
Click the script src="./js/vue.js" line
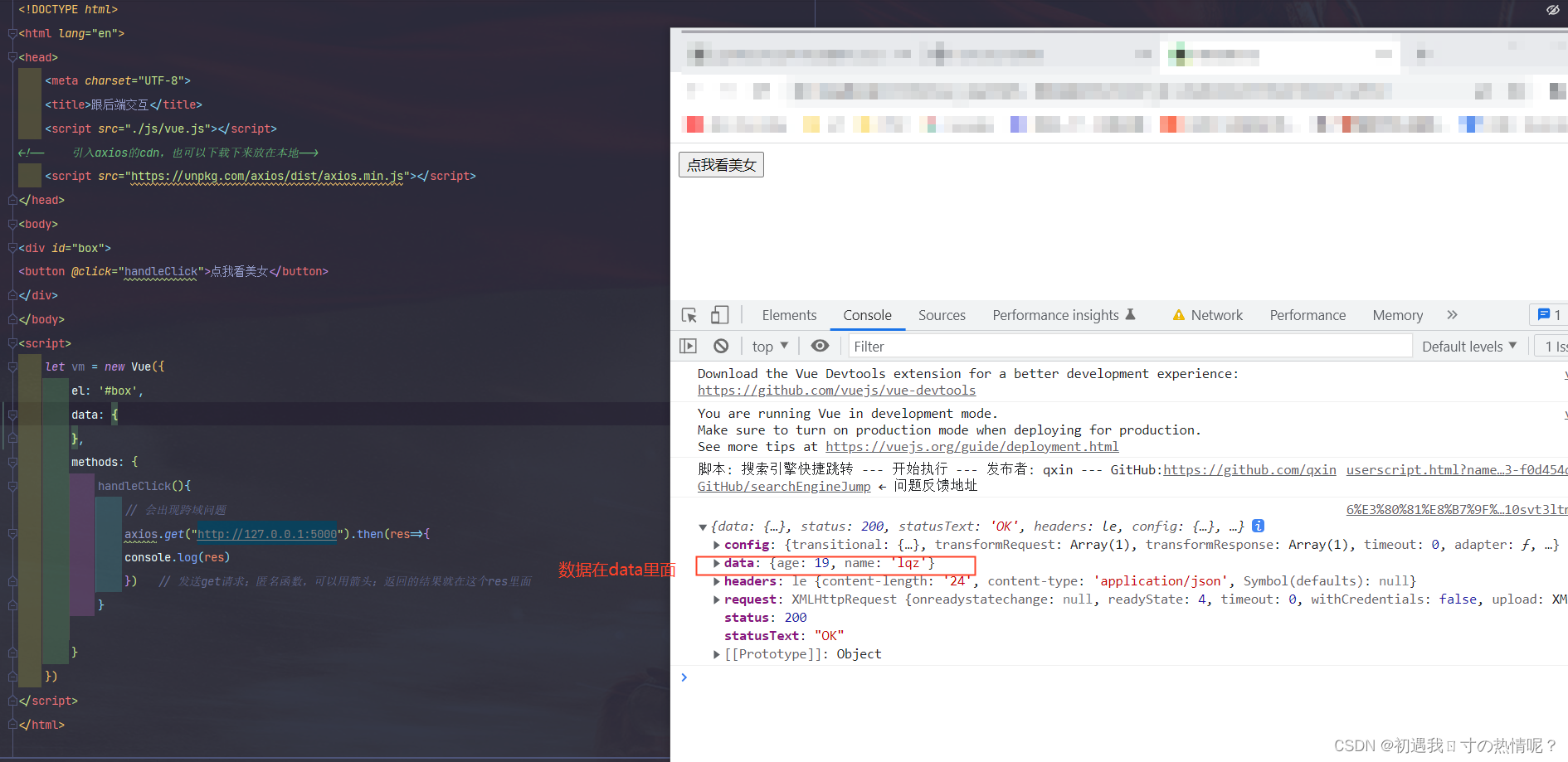point(161,129)
